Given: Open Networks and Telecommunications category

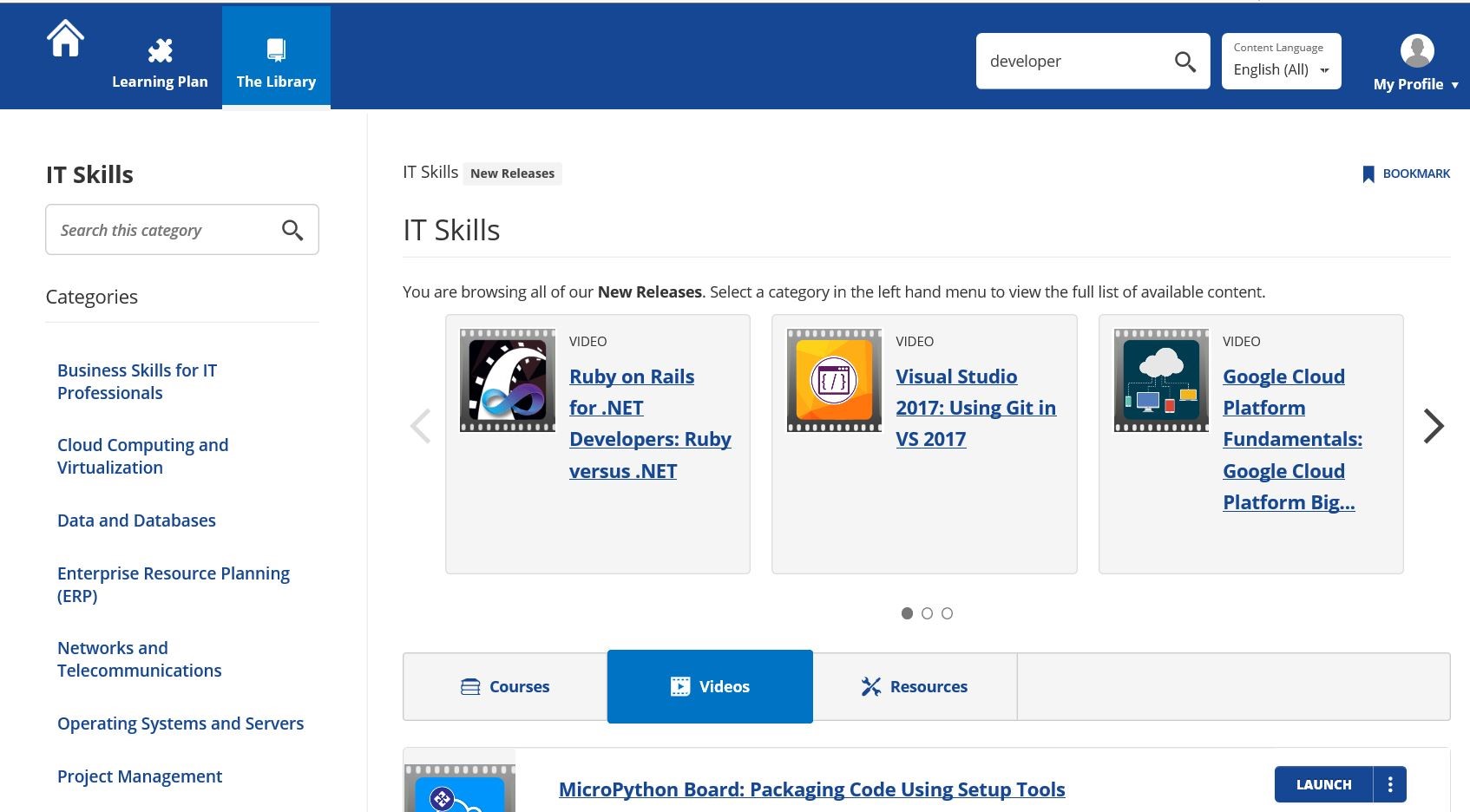Looking at the screenshot, I should tap(140, 659).
